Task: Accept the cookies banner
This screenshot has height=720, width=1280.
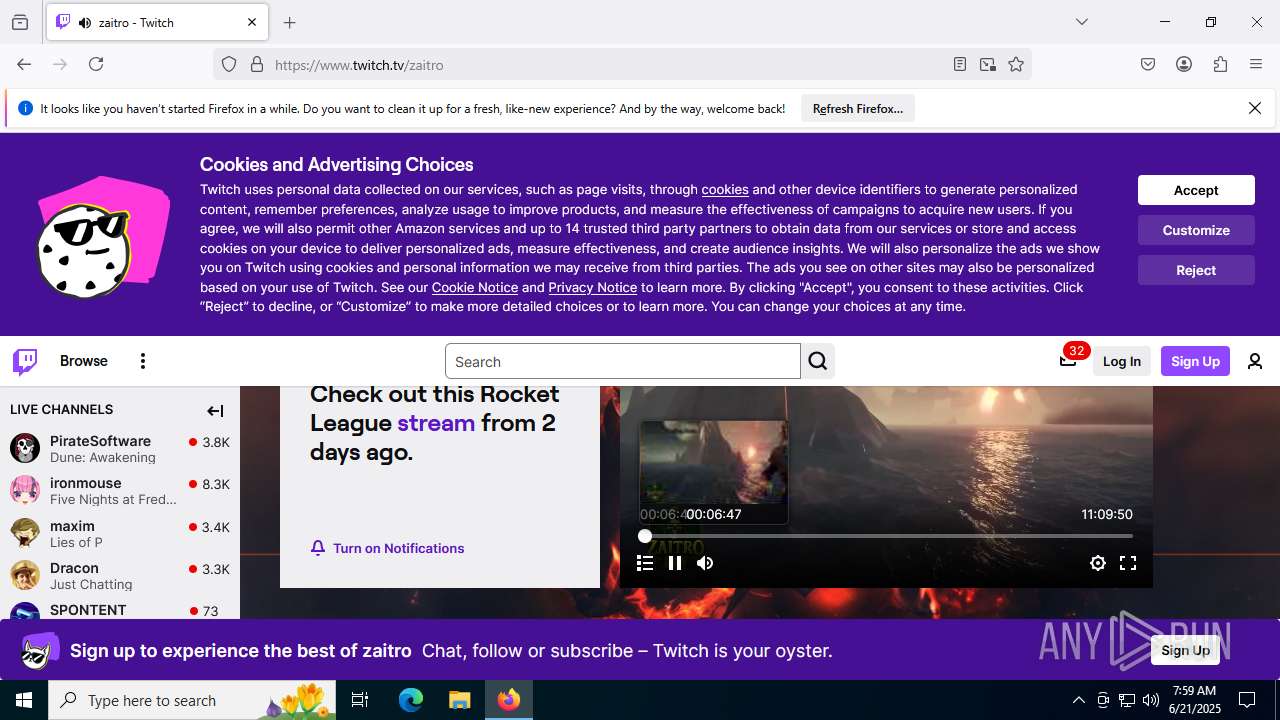Action: [x=1196, y=190]
